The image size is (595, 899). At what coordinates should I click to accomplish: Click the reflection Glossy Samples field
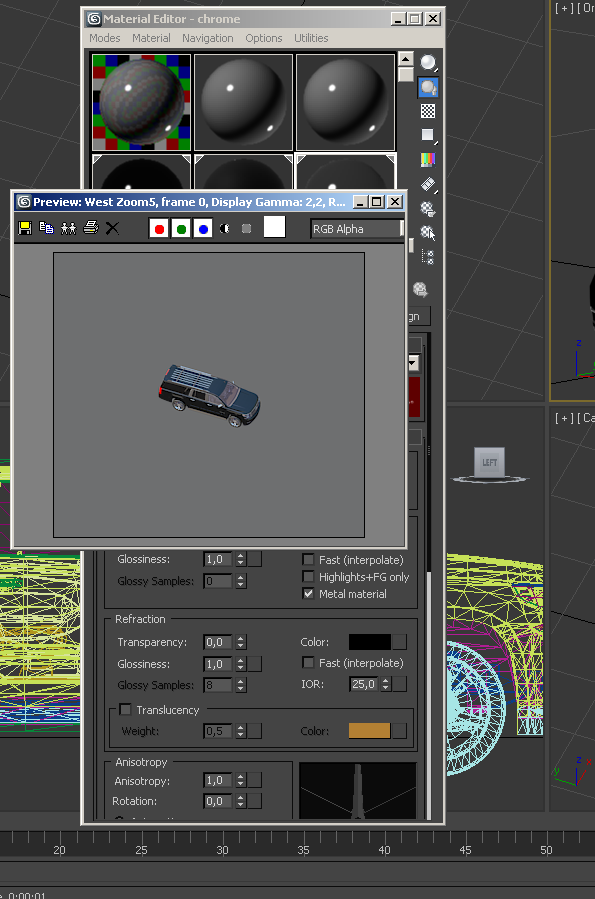[218, 581]
